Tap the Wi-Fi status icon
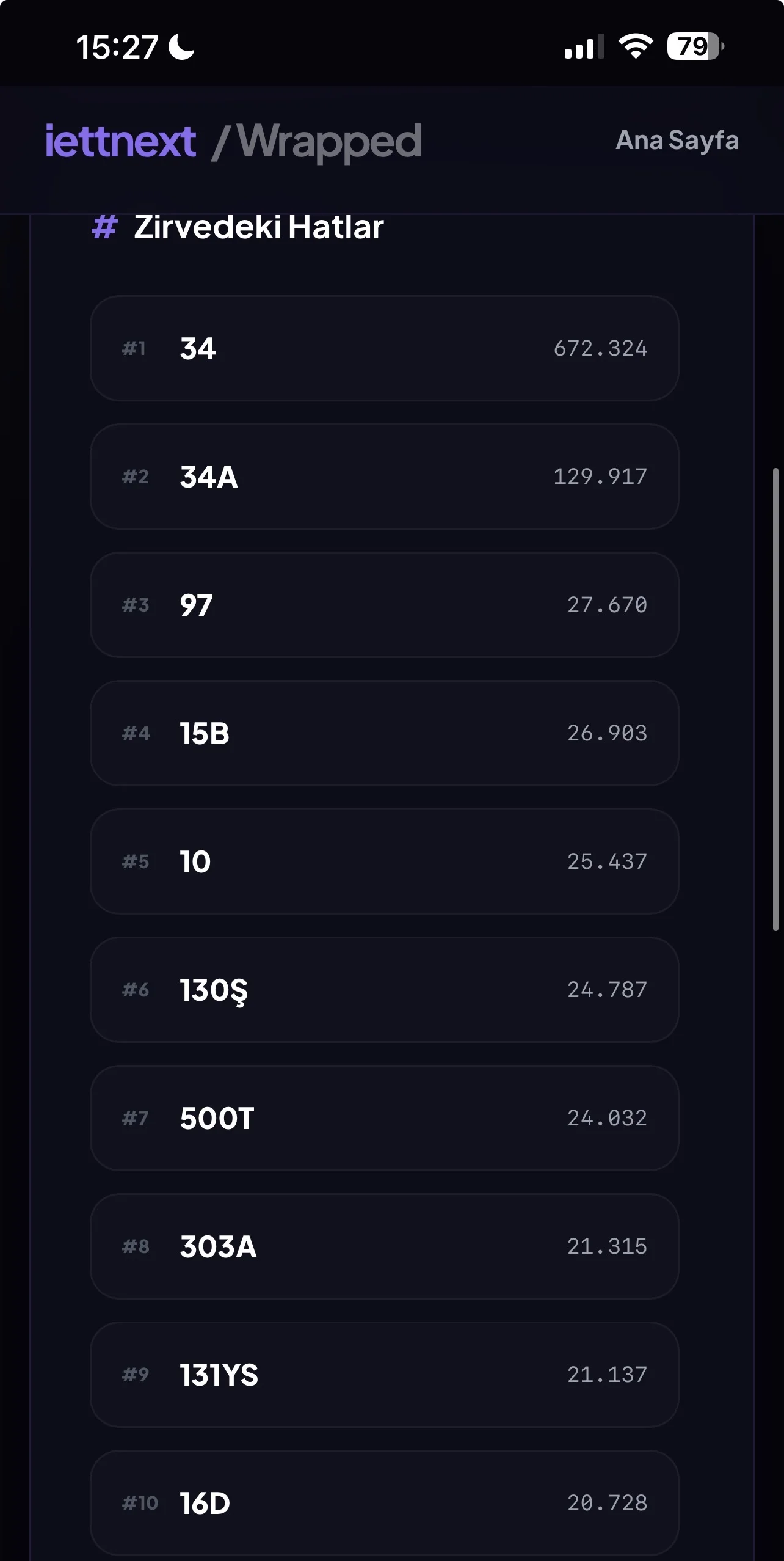Image resolution: width=784 pixels, height=1561 pixels. pos(635,46)
